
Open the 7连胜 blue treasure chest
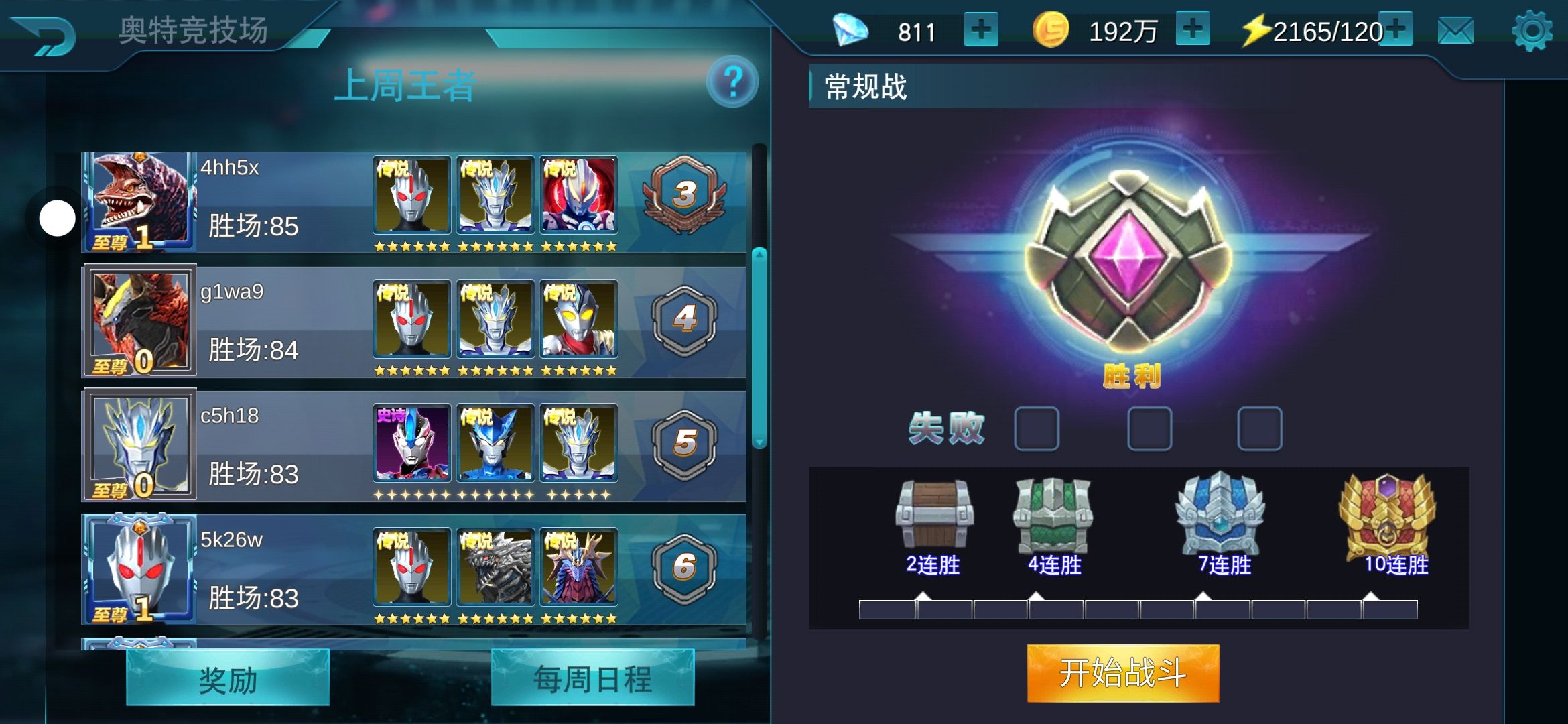pyautogui.click(x=1220, y=514)
